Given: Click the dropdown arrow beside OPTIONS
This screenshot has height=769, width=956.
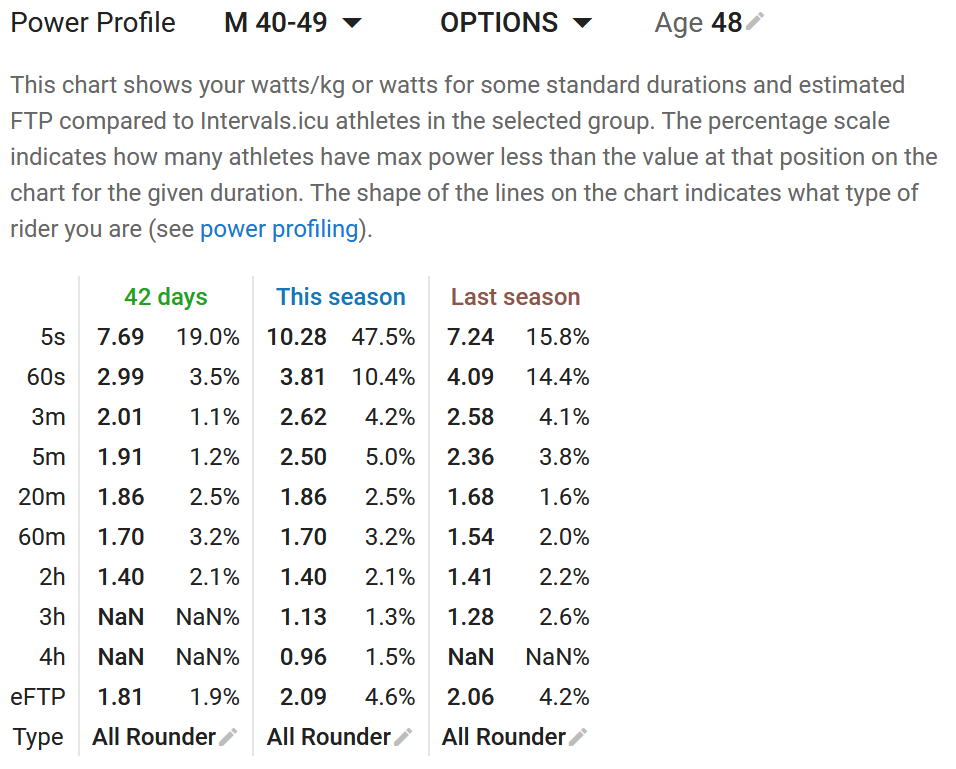Looking at the screenshot, I should (x=583, y=23).
